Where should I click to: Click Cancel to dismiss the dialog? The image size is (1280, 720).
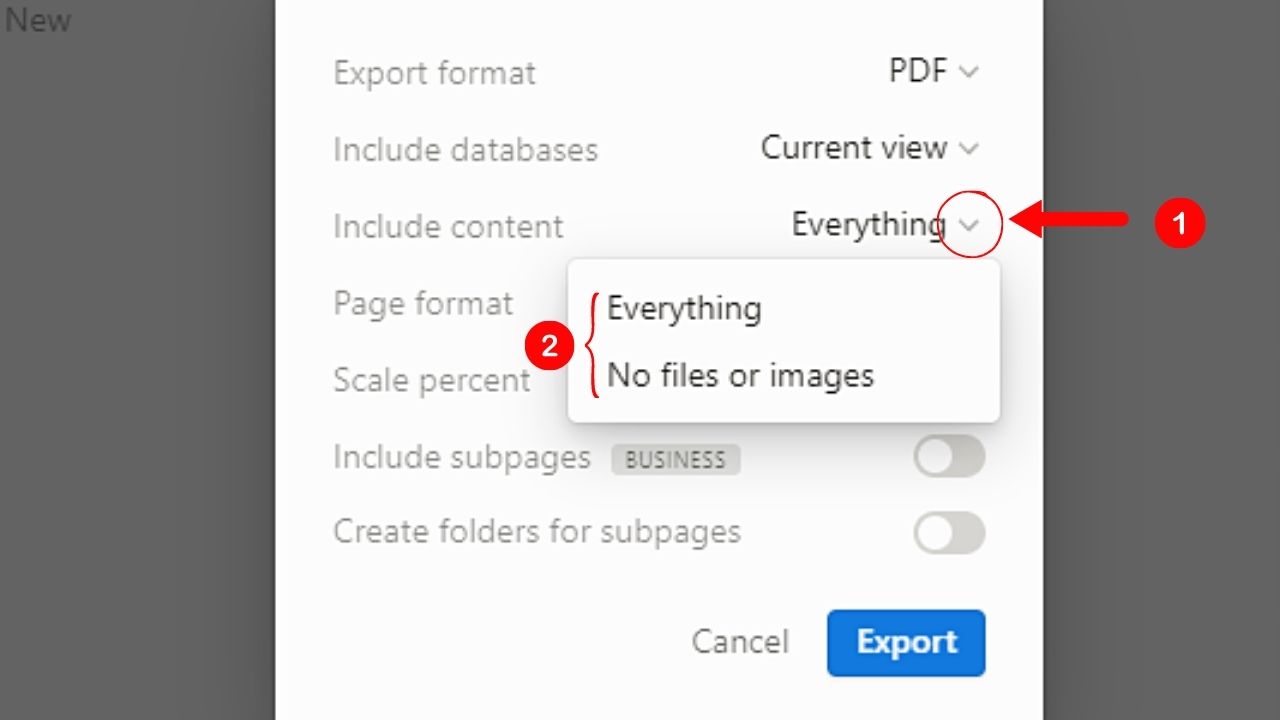[x=739, y=642]
